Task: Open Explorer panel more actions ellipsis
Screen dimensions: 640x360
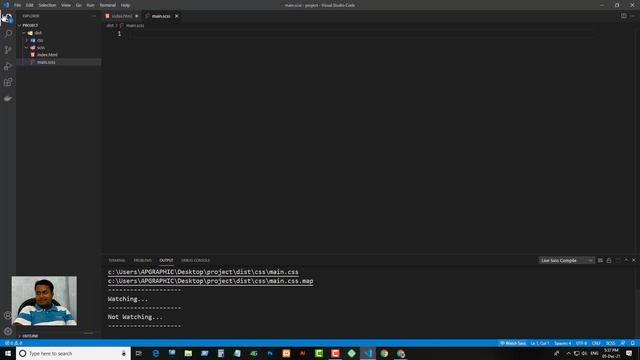Action: coord(93,16)
